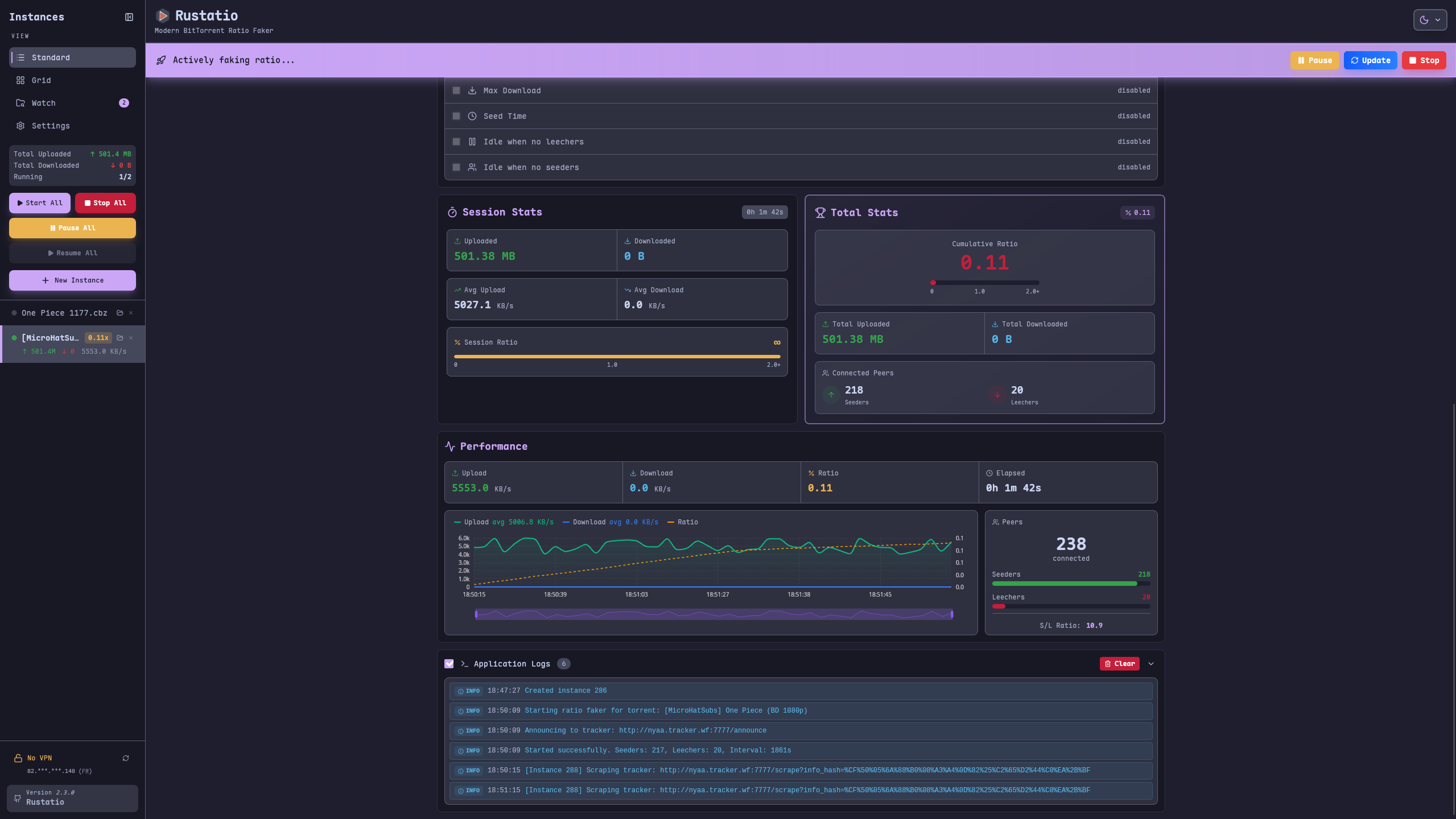This screenshot has height=819, width=1456.
Task: Collapse the Application Logs panel
Action: 1151,664
